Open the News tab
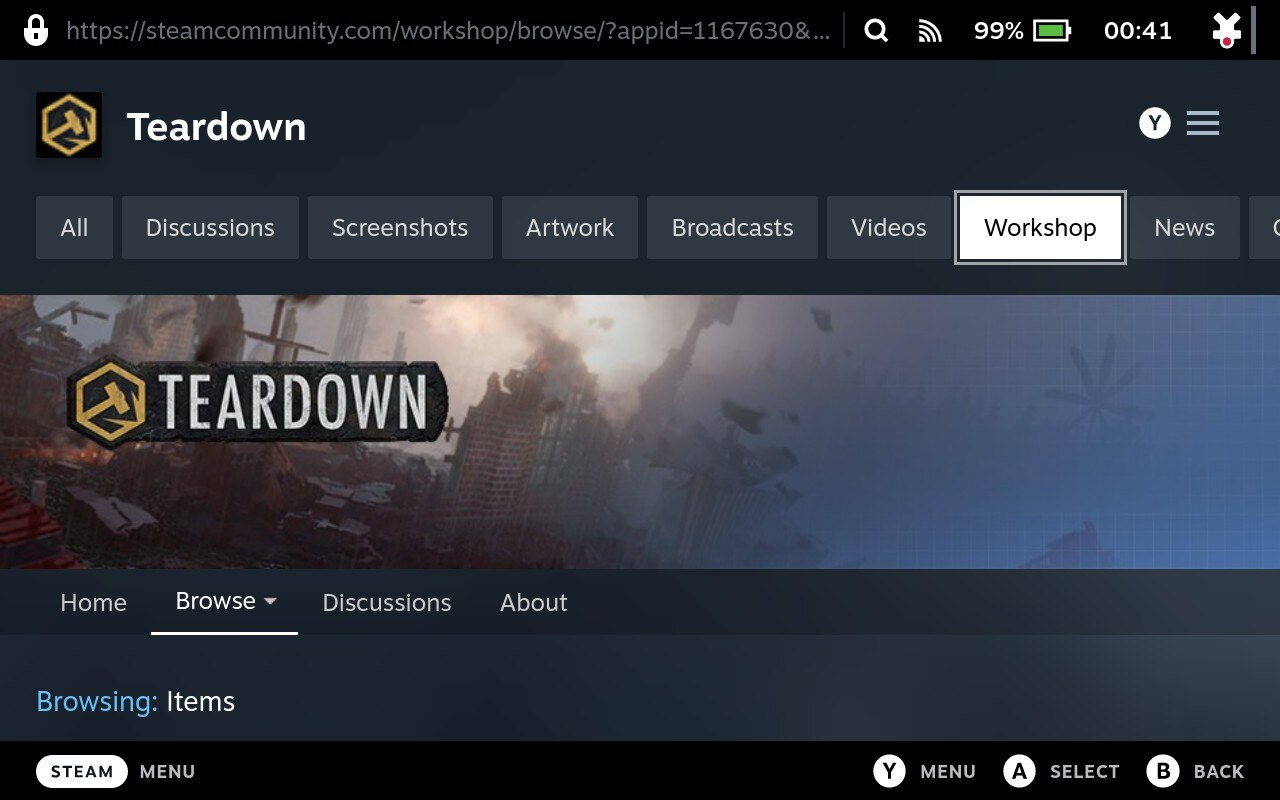This screenshot has width=1280, height=800. click(1184, 228)
